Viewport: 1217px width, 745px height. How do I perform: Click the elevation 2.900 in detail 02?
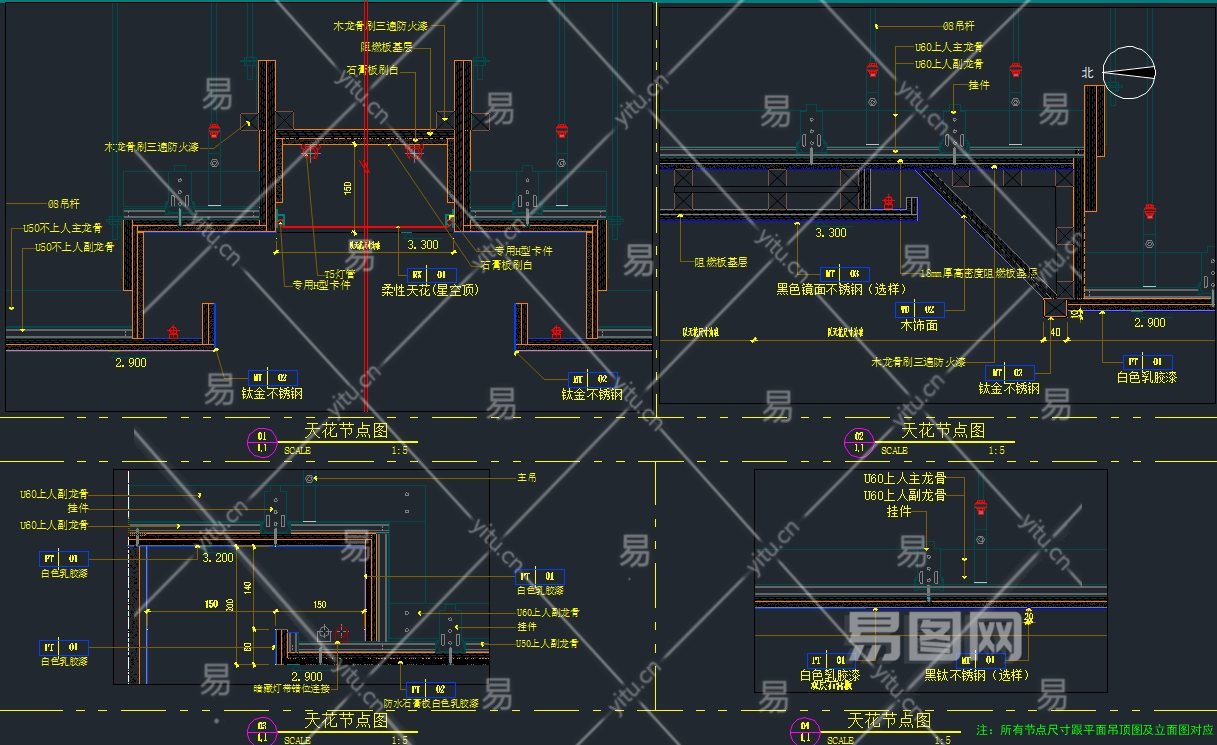pos(1149,323)
